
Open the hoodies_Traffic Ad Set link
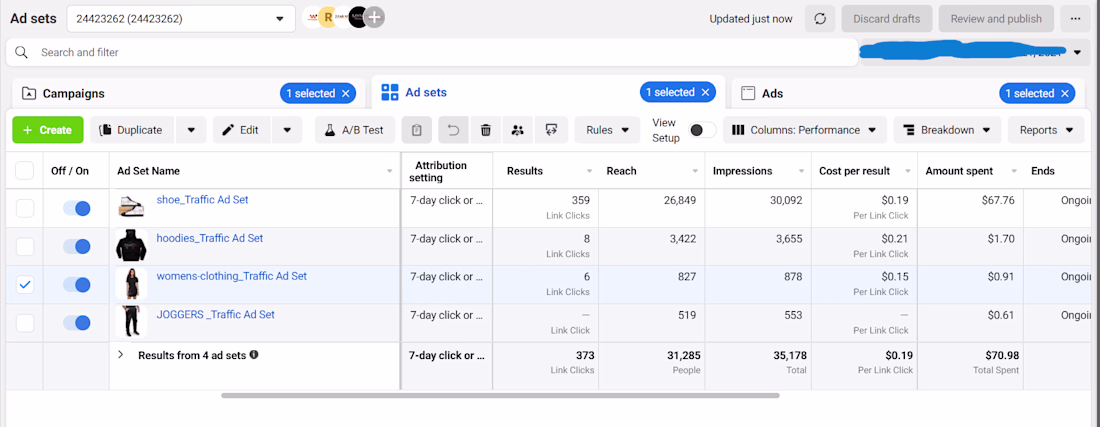(x=210, y=238)
